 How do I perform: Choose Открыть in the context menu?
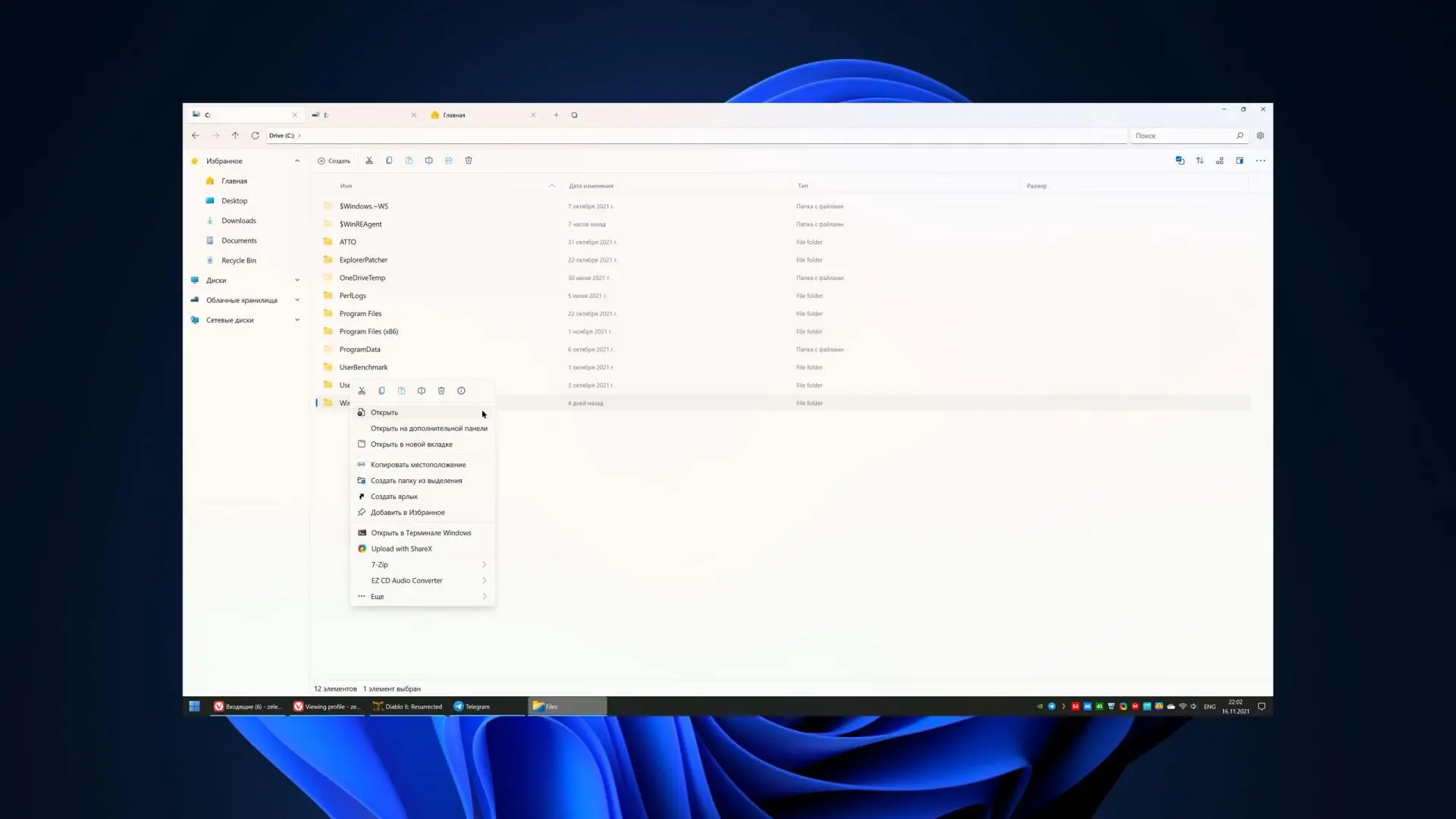click(x=422, y=413)
